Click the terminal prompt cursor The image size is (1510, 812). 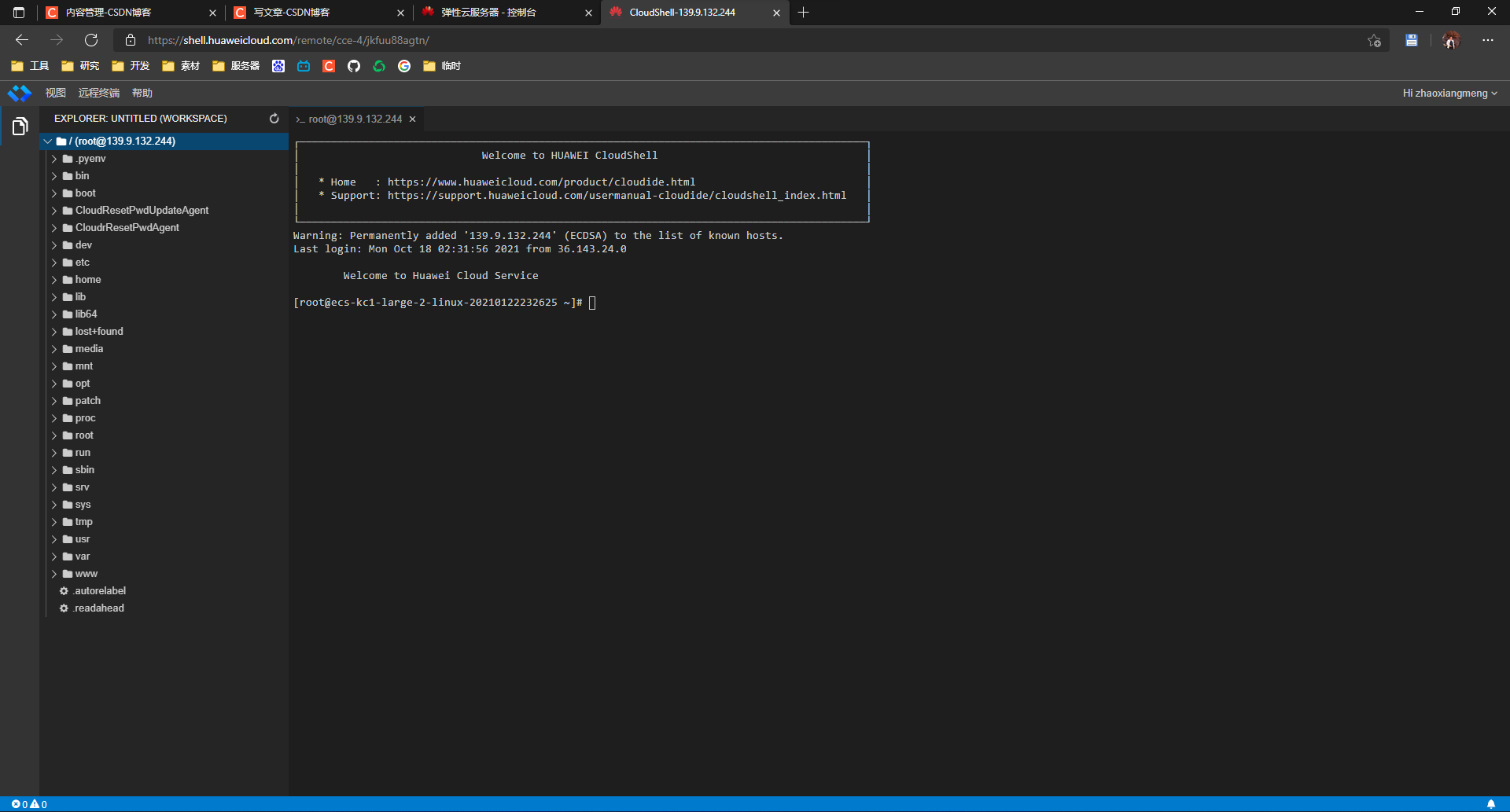(x=592, y=303)
